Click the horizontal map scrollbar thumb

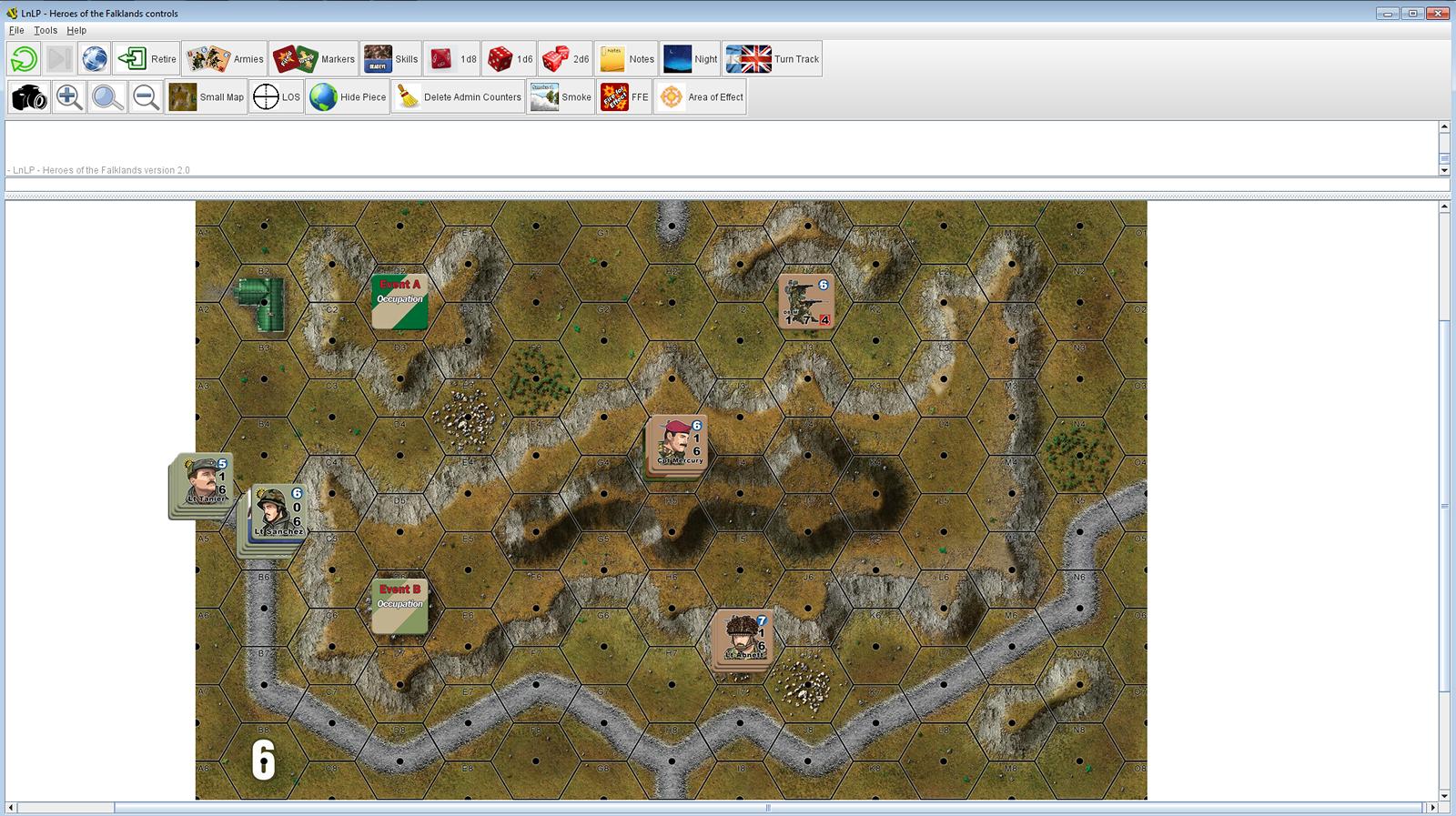click(767, 808)
